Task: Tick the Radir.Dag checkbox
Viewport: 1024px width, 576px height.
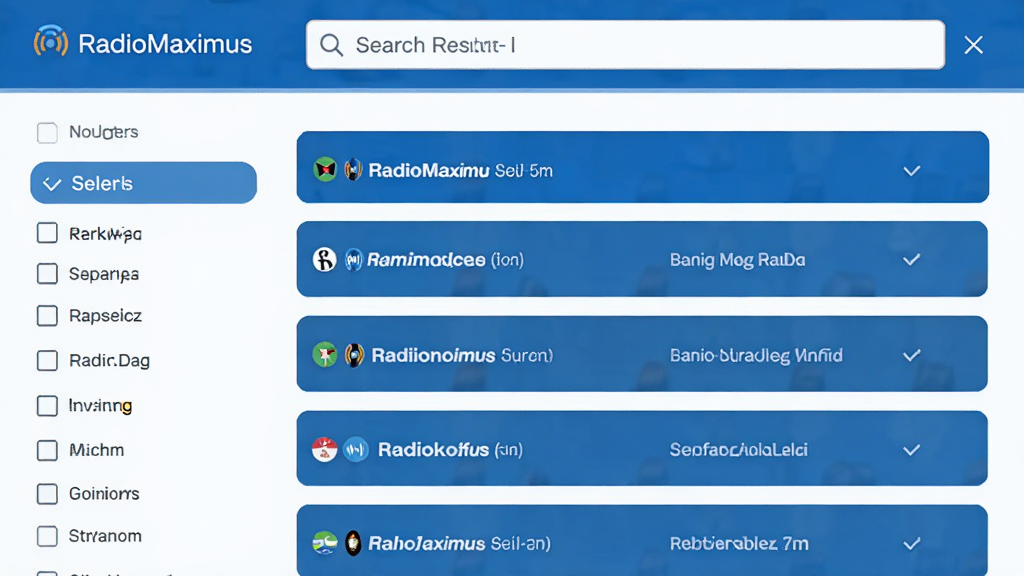Action: (47, 360)
